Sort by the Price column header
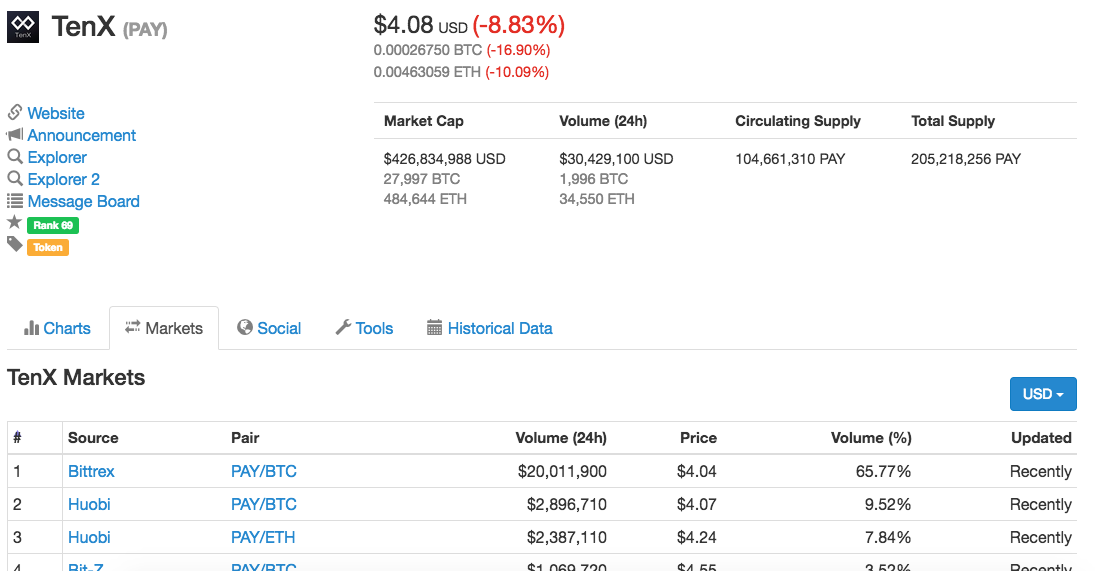The height and width of the screenshot is (571, 1095). tap(698, 438)
